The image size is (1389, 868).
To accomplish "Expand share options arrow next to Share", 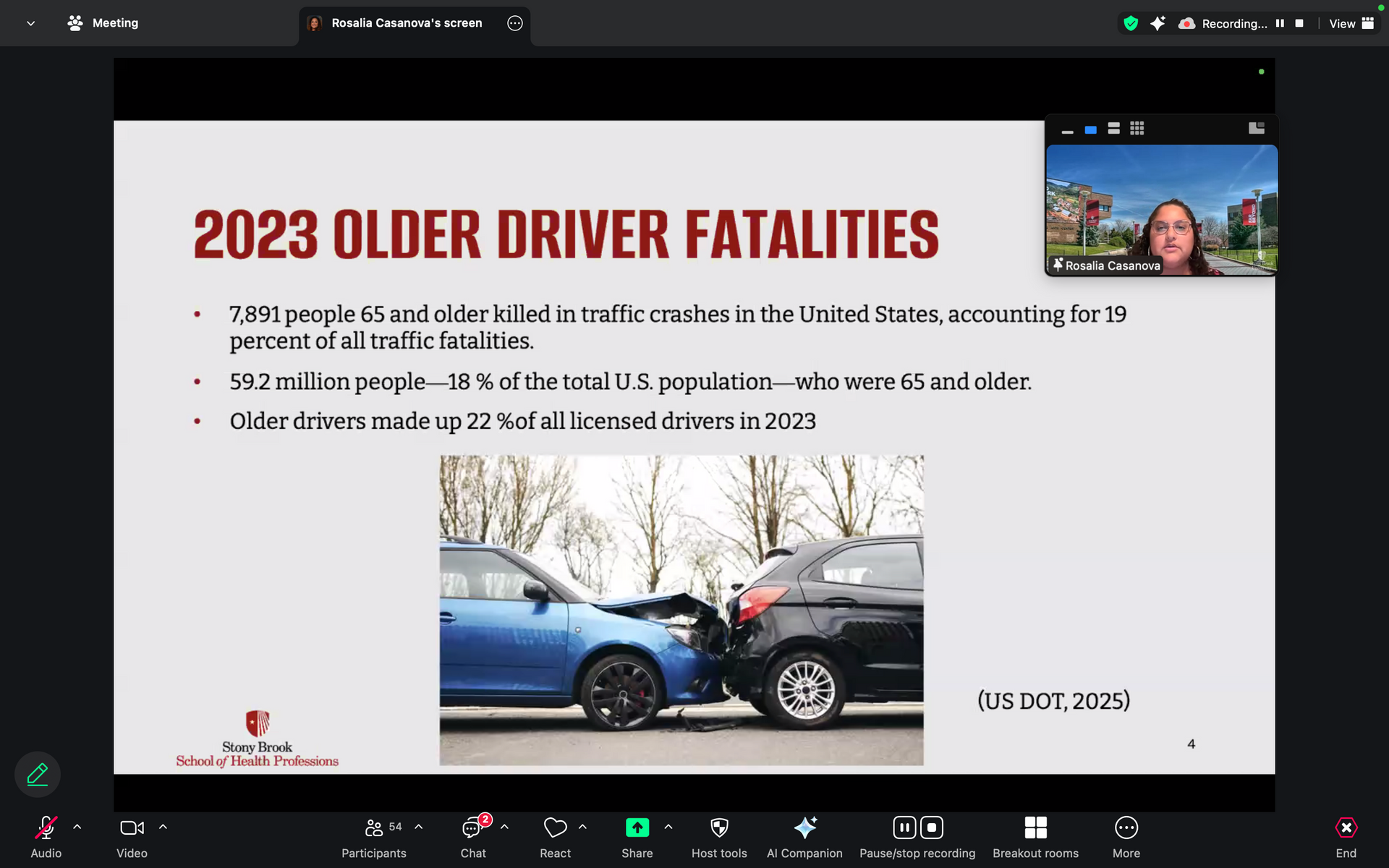I will (x=668, y=827).
